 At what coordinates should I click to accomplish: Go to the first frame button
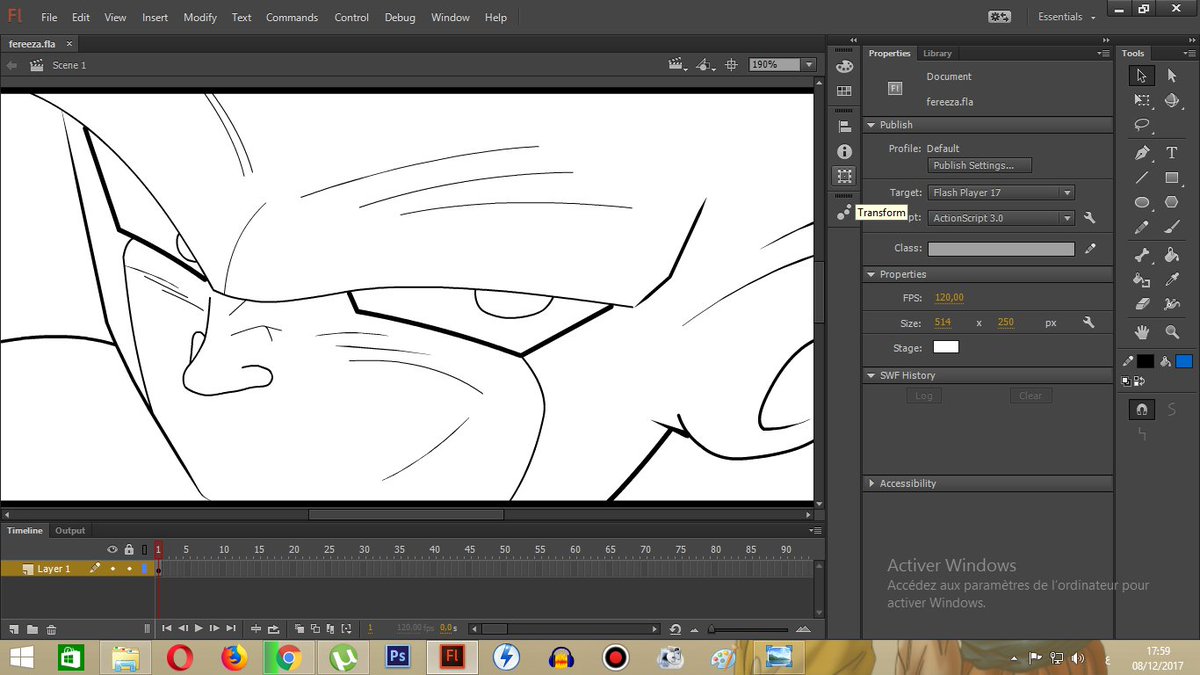[x=167, y=629]
